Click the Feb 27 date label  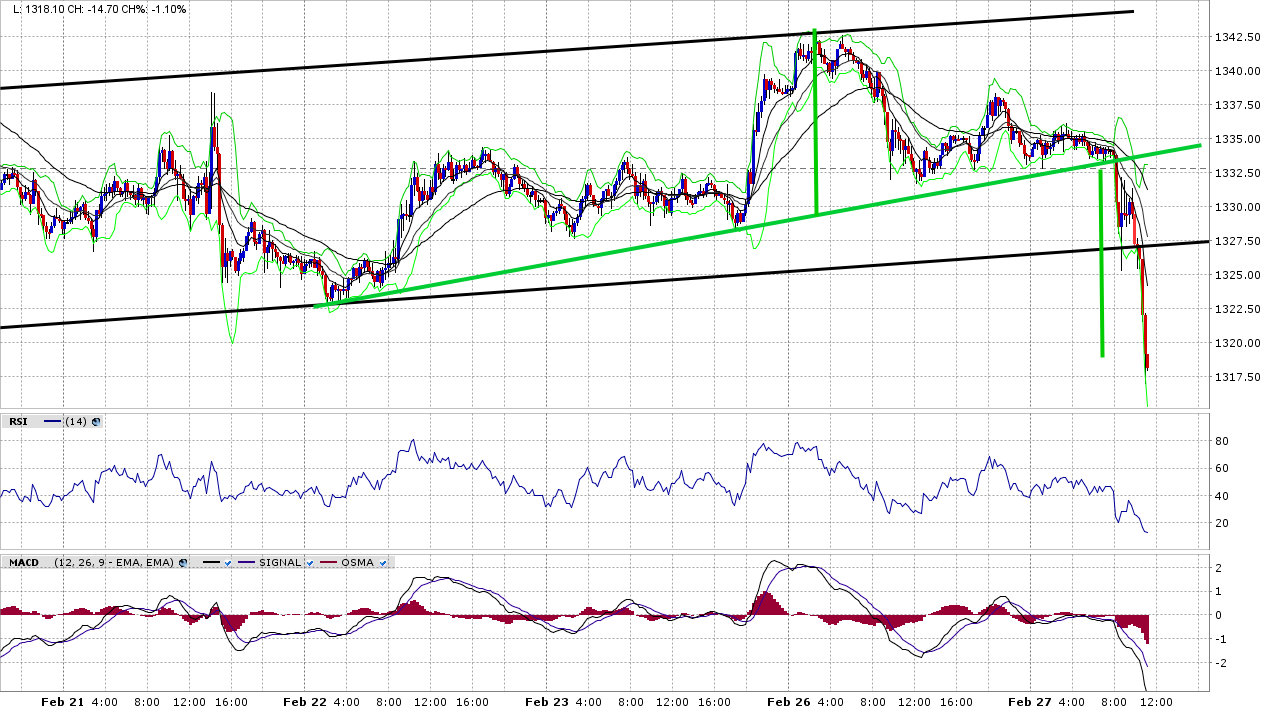1030,702
